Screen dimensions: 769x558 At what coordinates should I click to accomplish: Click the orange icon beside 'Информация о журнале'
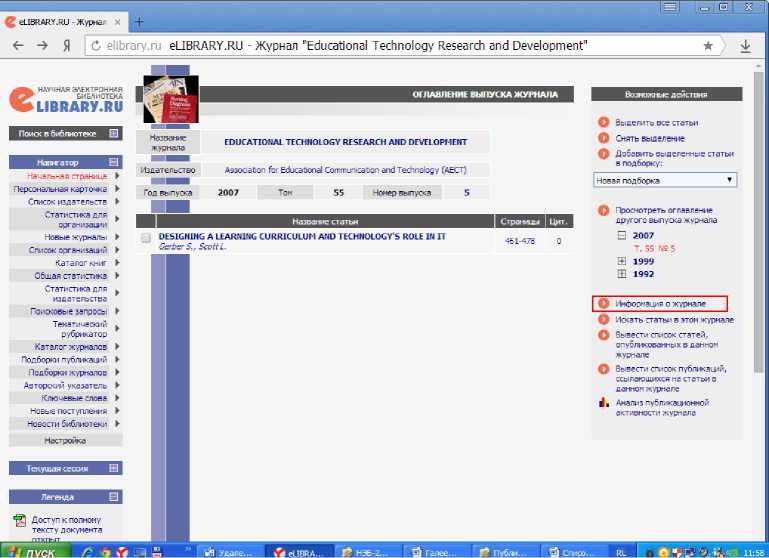(x=603, y=304)
